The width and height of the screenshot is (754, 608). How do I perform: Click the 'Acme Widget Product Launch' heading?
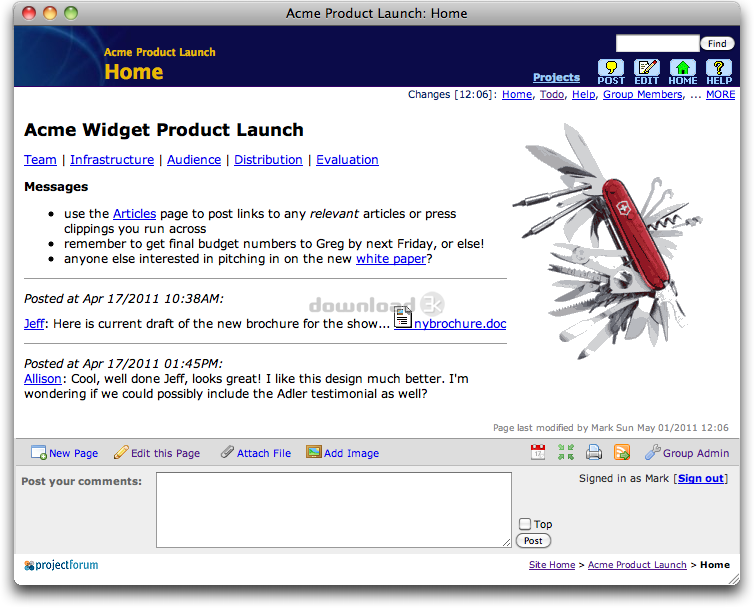tap(164, 130)
